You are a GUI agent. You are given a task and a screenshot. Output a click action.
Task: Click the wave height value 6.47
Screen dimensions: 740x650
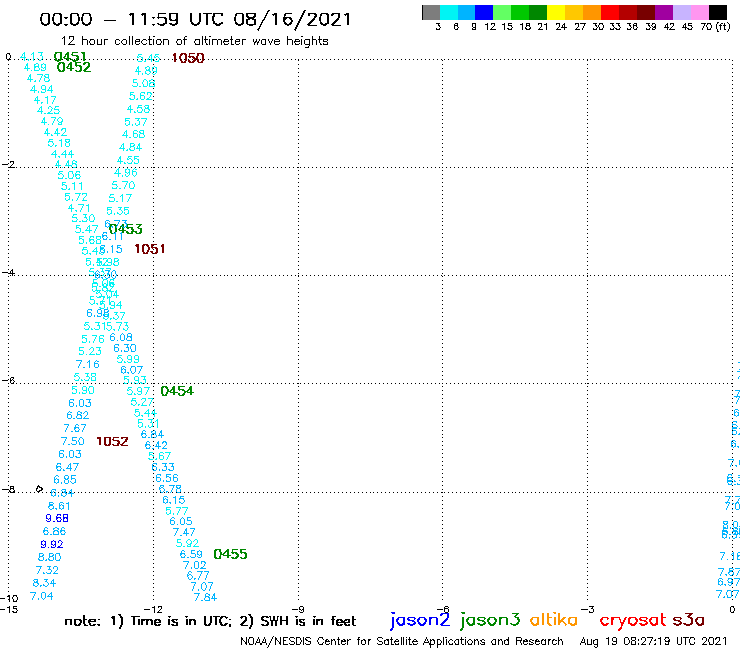tap(67, 467)
